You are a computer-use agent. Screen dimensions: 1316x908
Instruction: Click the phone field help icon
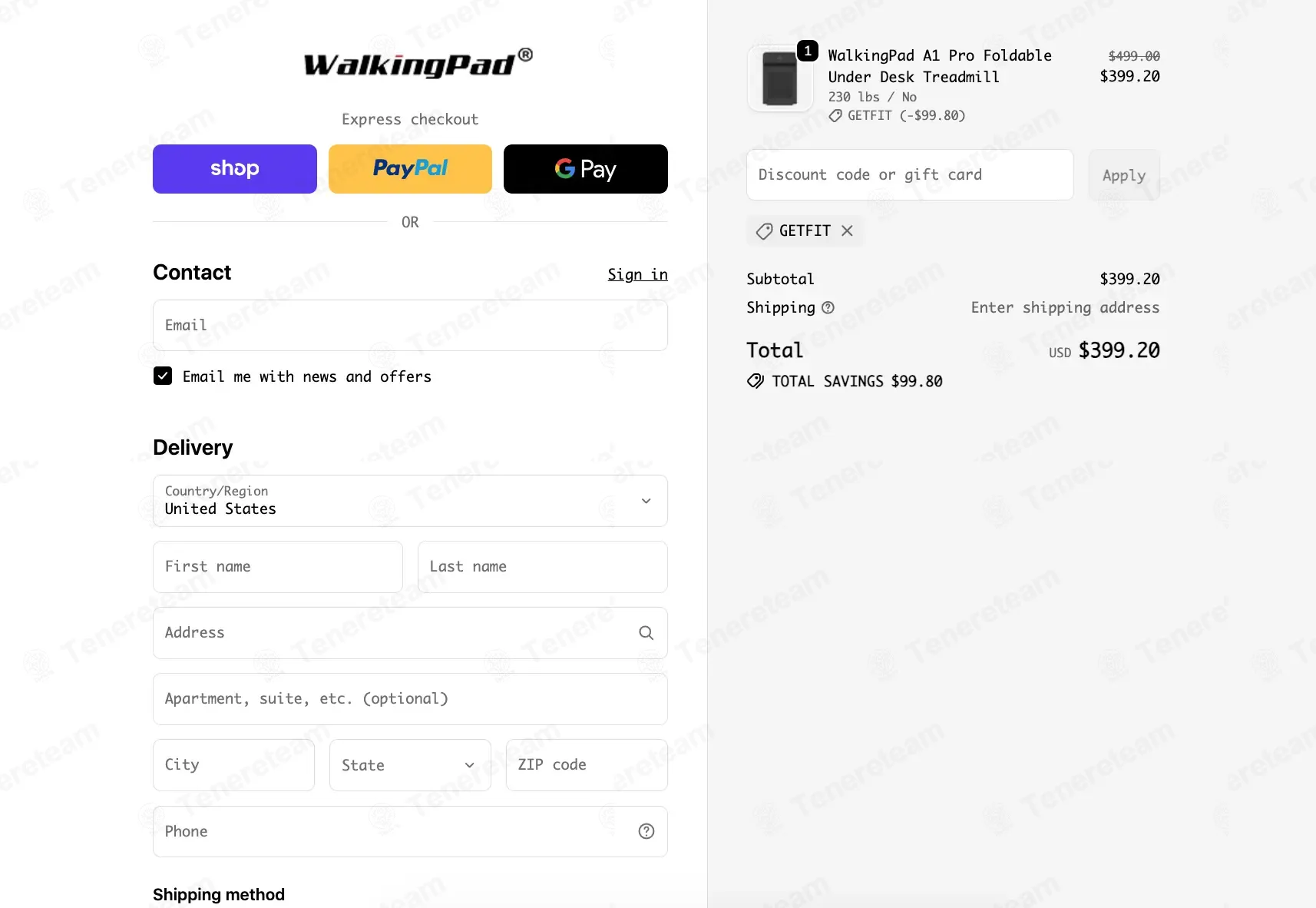tap(646, 831)
